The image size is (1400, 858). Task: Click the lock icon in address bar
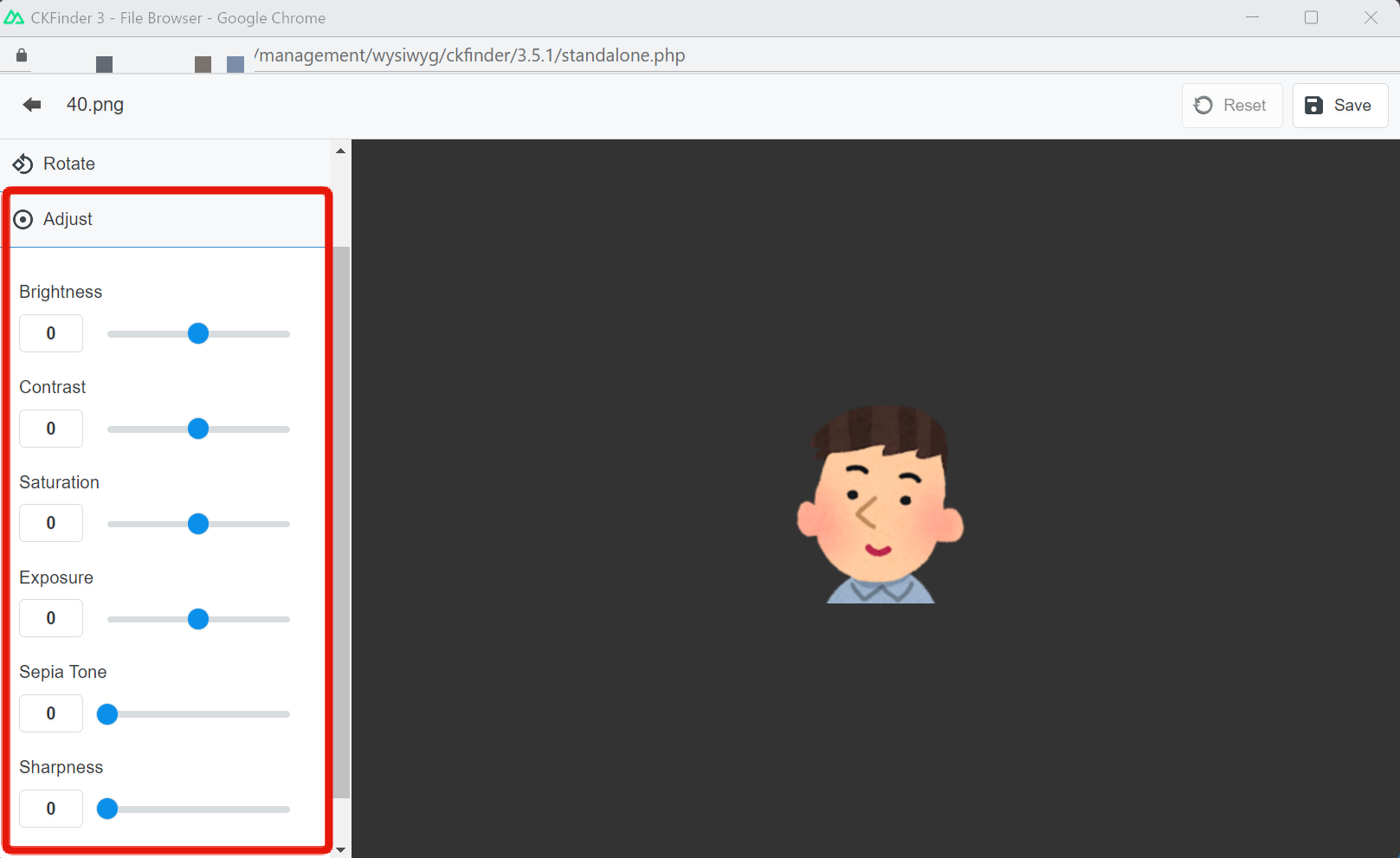[22, 55]
